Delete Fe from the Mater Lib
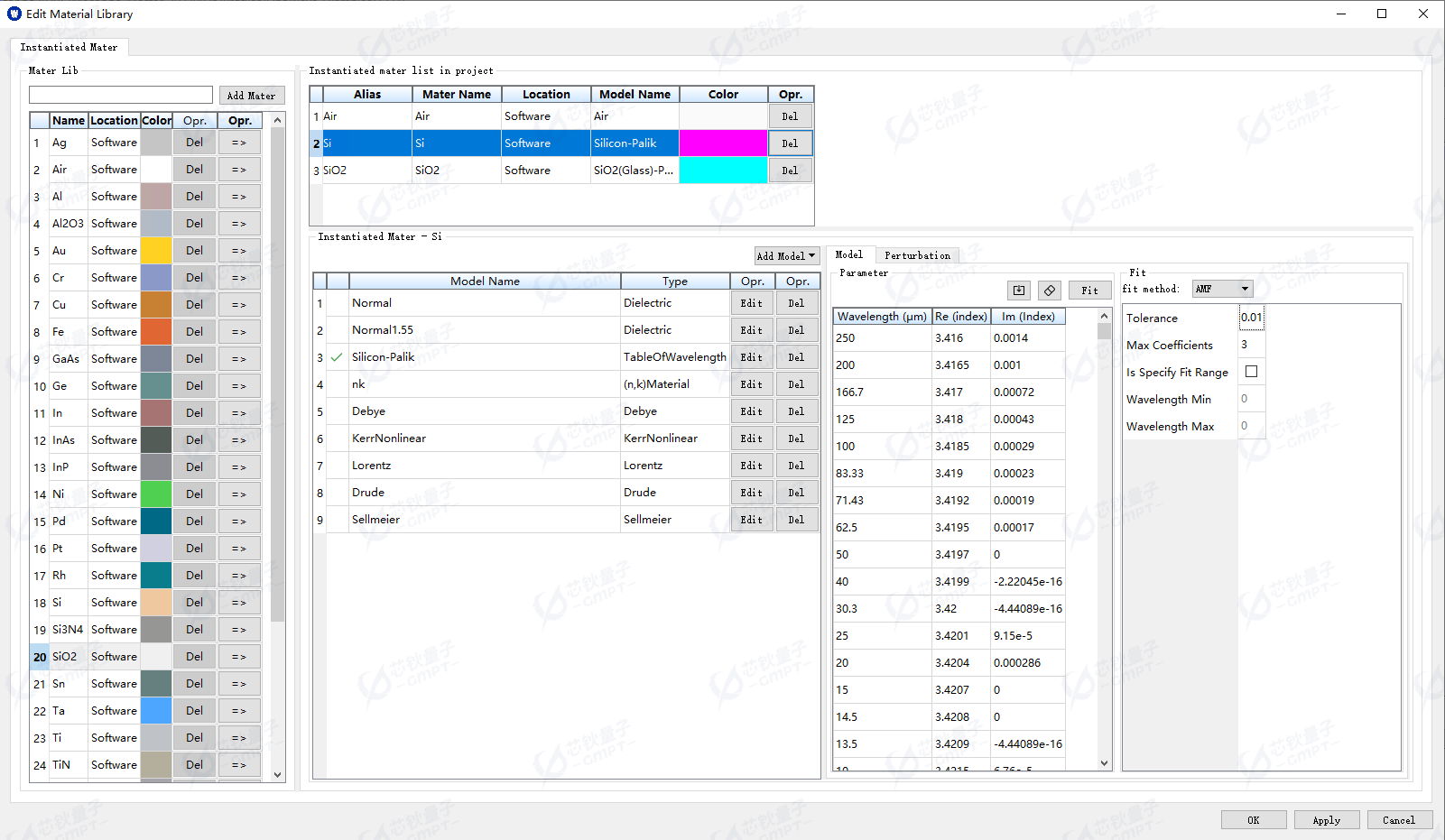The width and height of the screenshot is (1445, 840). pos(194,332)
